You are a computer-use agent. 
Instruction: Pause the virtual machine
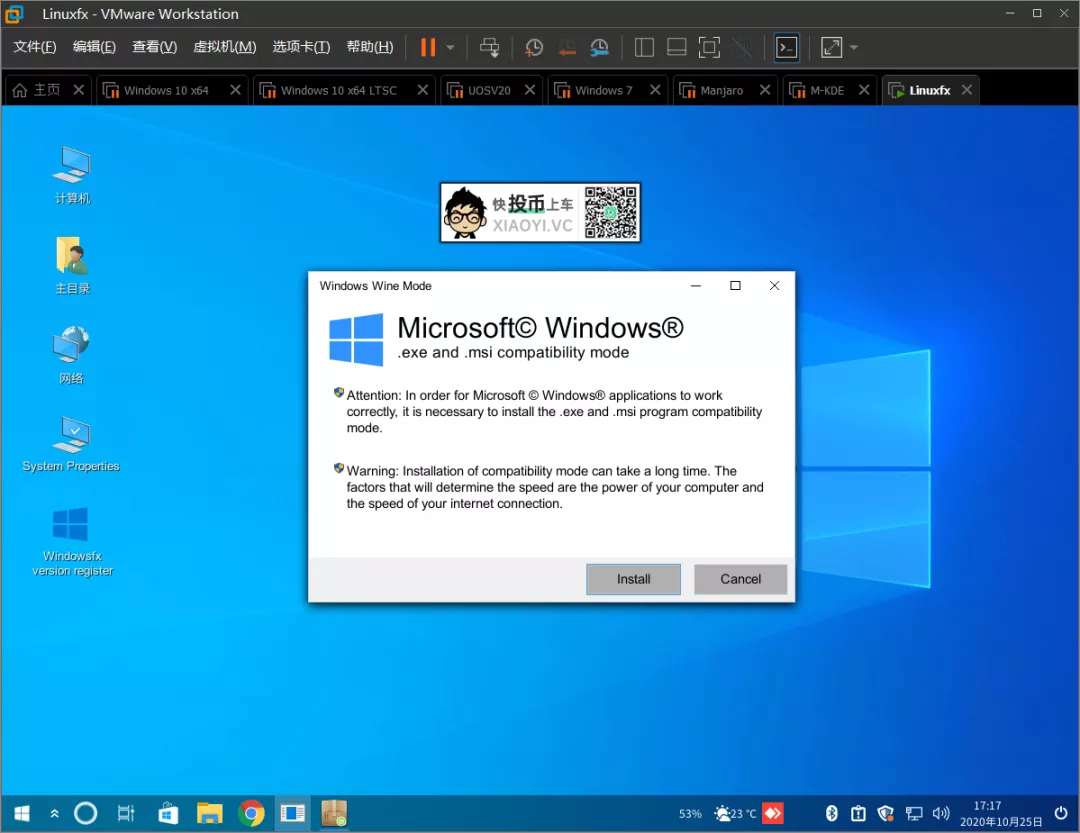coord(428,47)
